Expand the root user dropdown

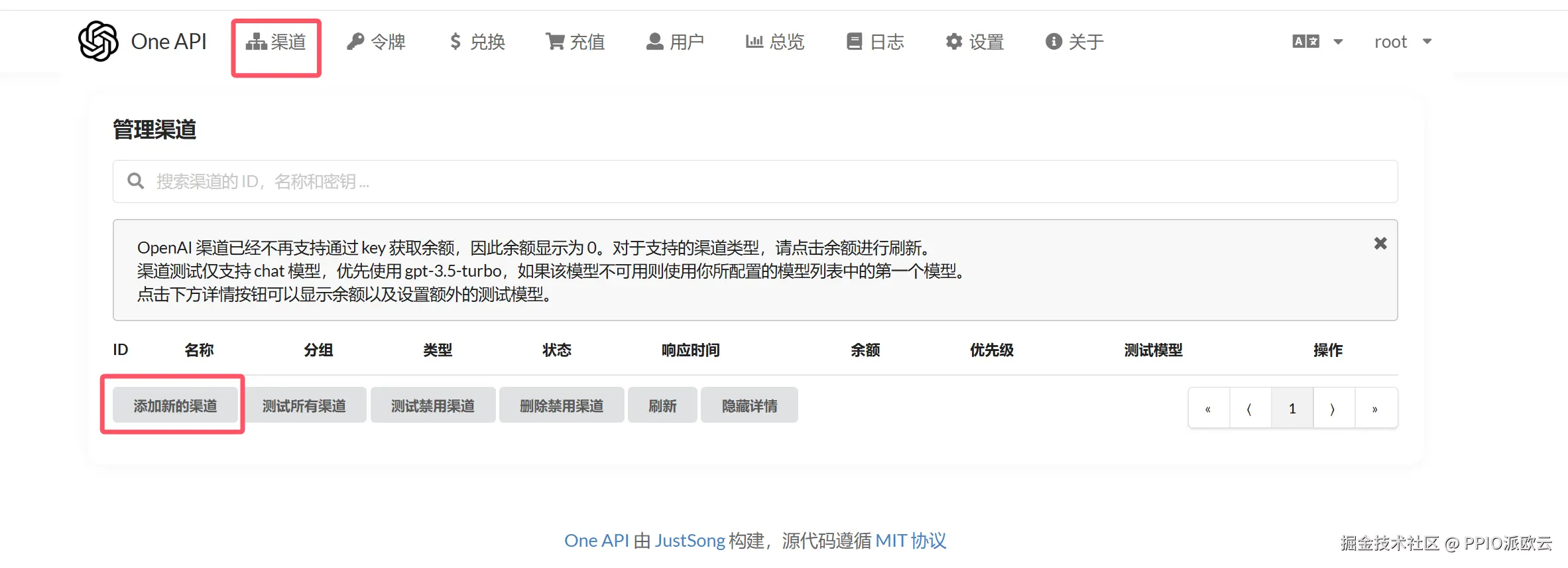1403,42
